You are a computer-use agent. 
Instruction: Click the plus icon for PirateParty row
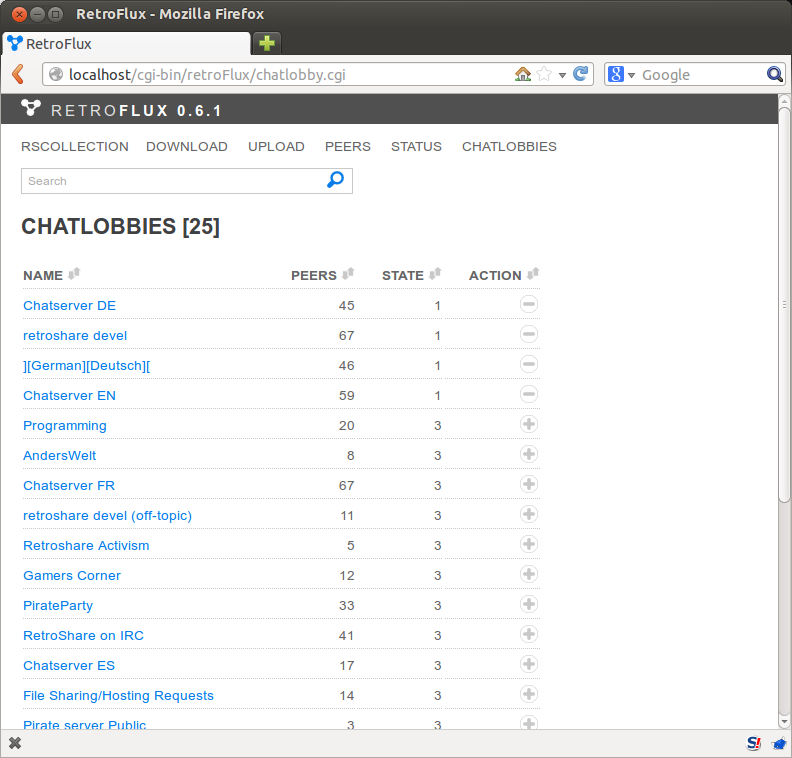point(529,604)
